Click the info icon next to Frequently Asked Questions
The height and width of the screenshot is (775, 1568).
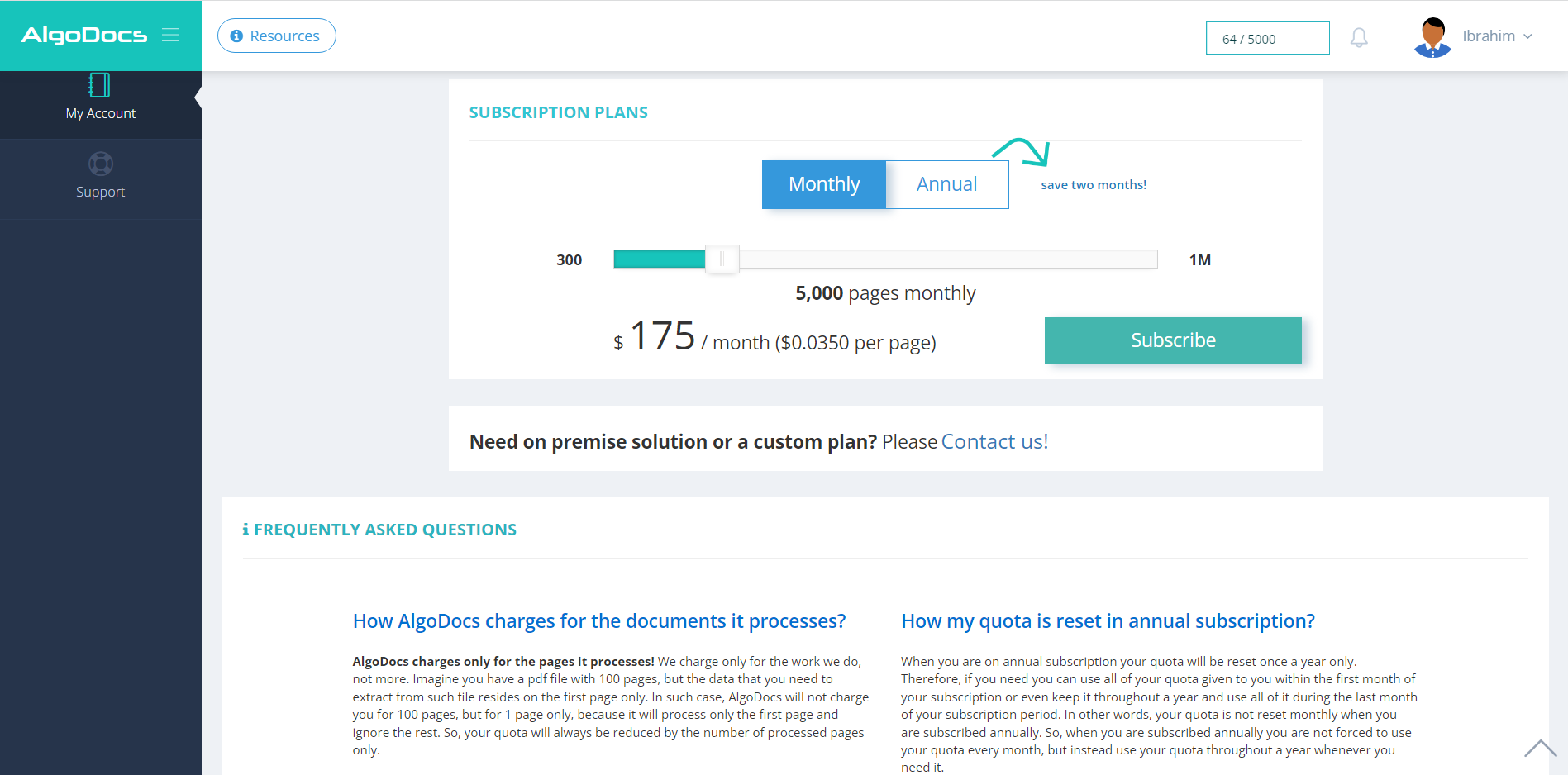(245, 529)
